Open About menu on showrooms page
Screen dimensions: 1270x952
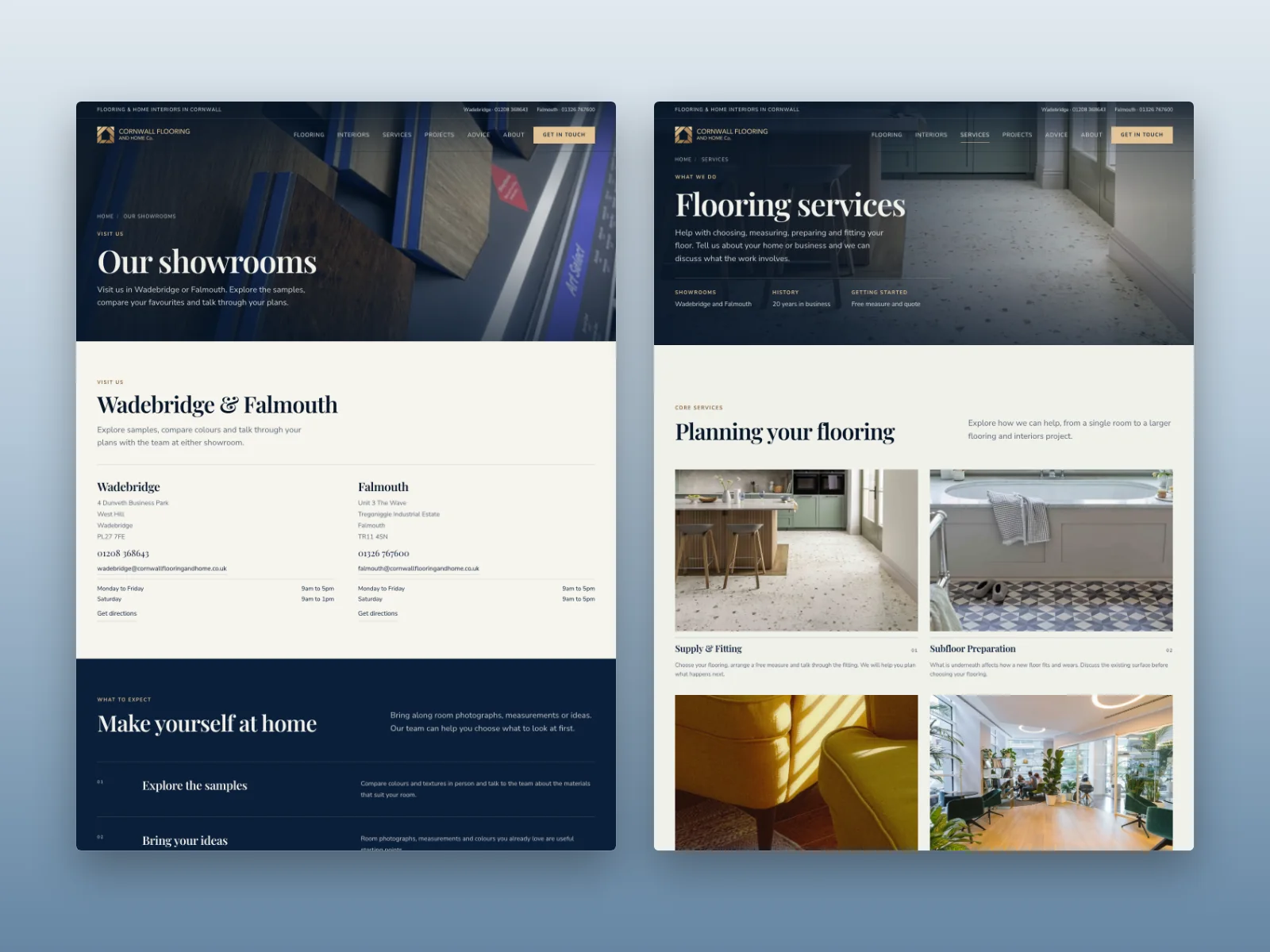(514, 135)
